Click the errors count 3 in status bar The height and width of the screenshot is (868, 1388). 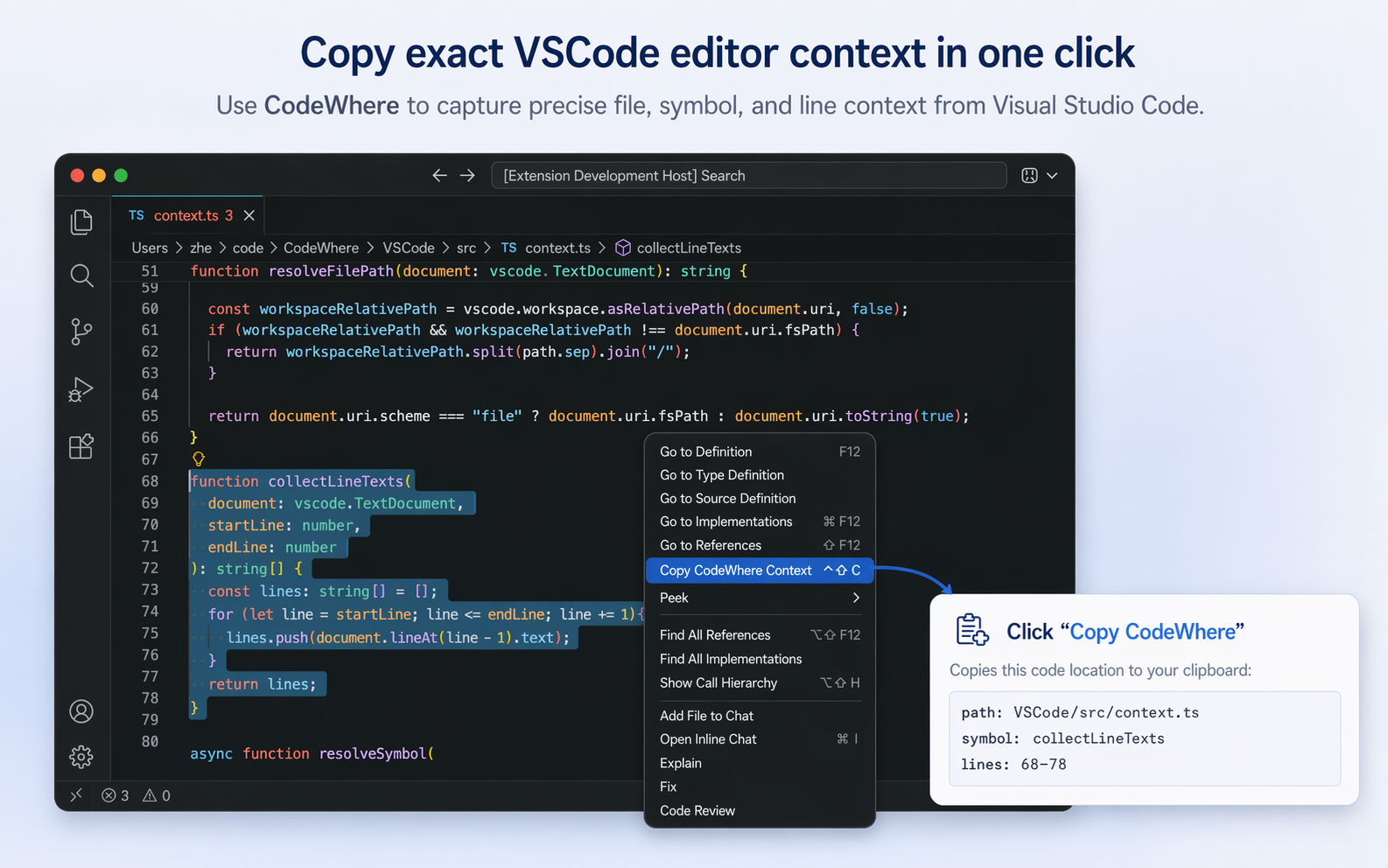115,795
